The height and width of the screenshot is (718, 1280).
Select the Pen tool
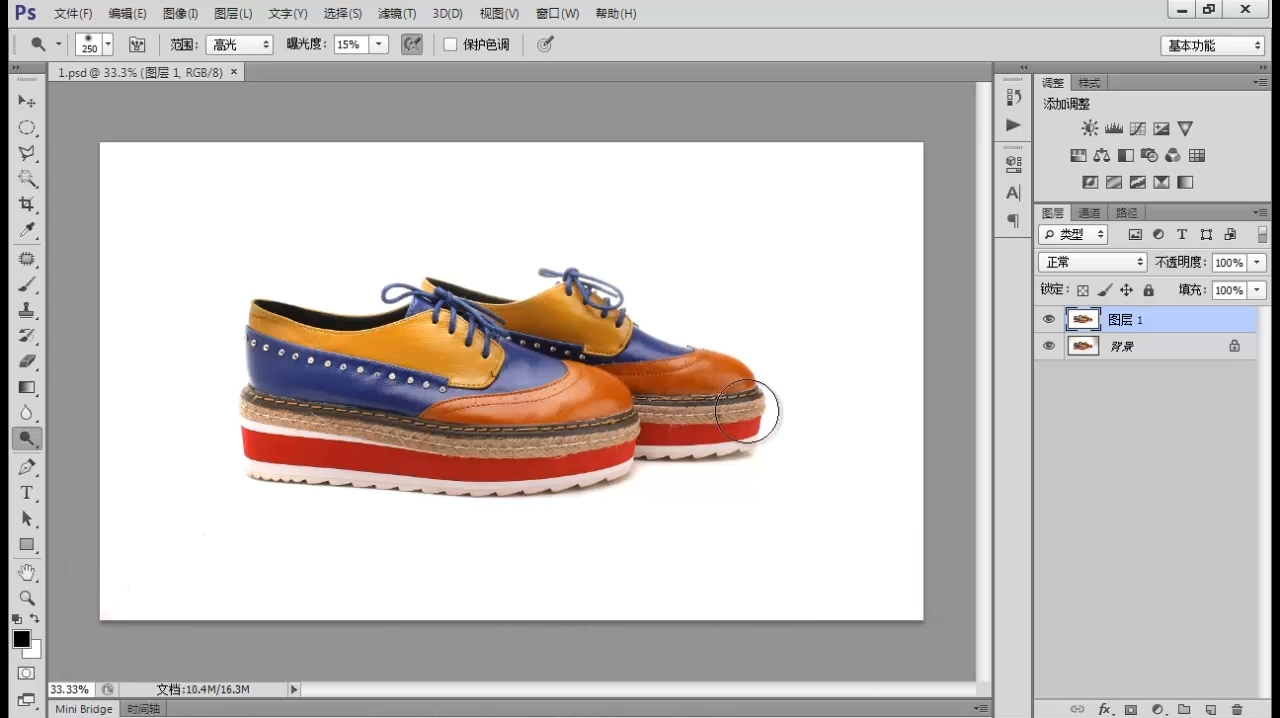click(27, 467)
